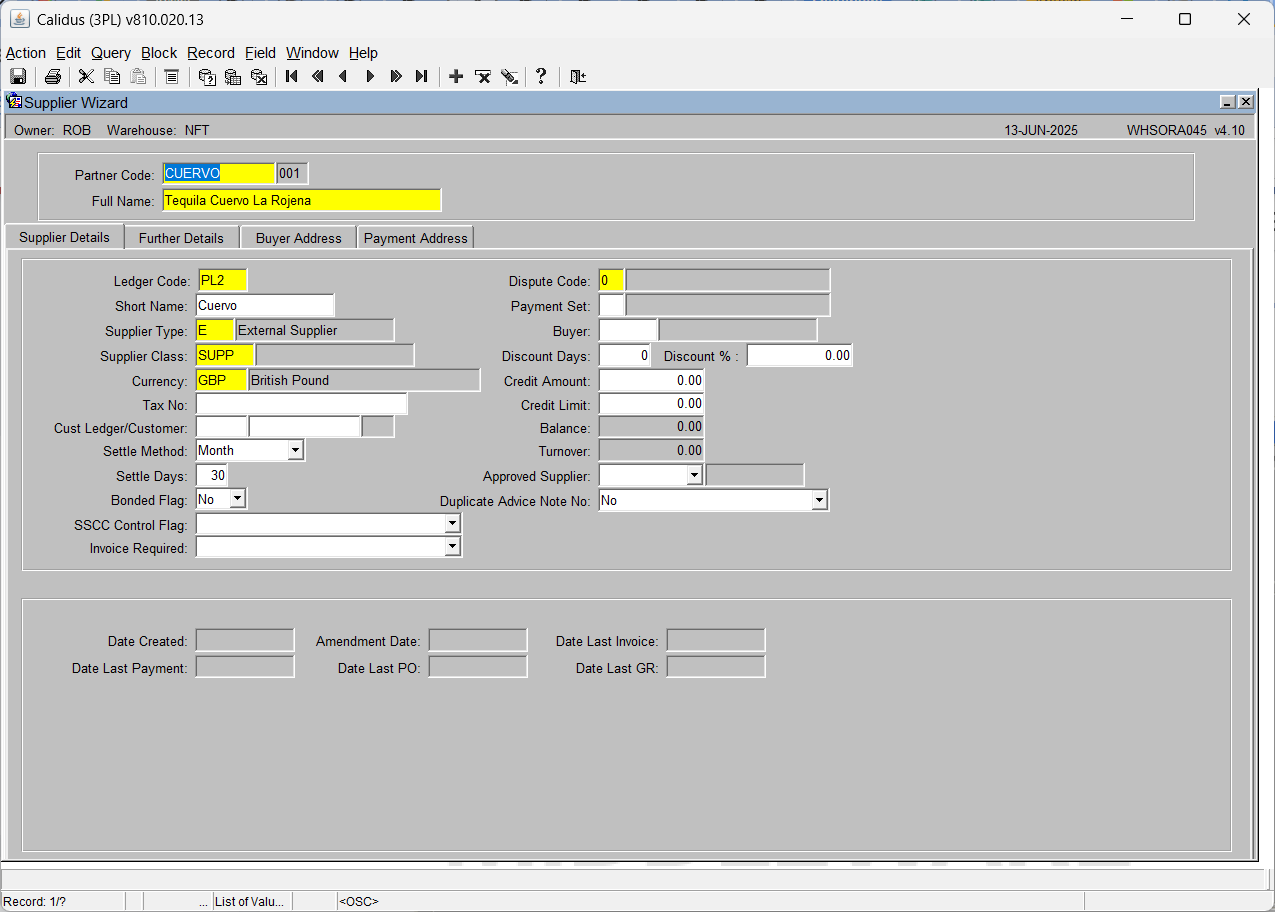Click the Tax No field
This screenshot has width=1275, height=912.
point(301,404)
